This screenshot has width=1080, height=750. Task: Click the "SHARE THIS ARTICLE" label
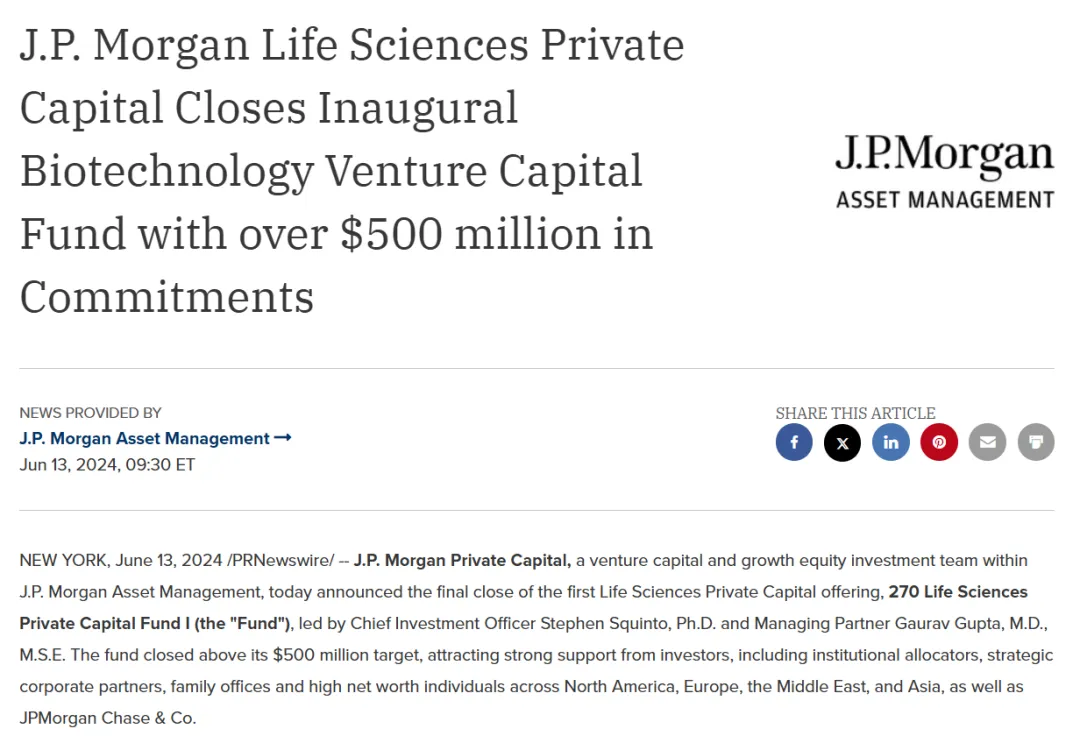[x=855, y=413]
